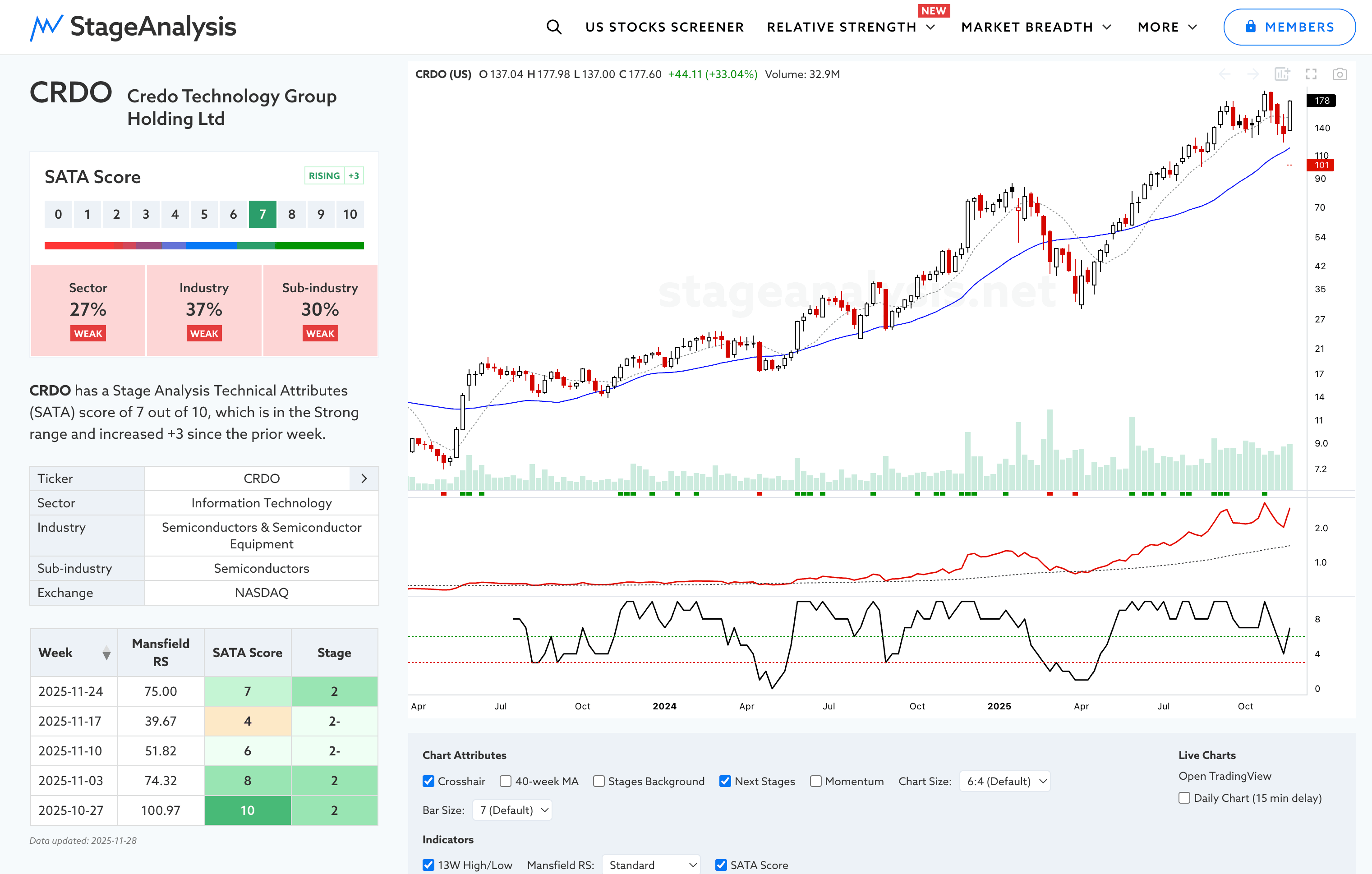
Task: Open the Relative Strength menu
Action: [850, 27]
